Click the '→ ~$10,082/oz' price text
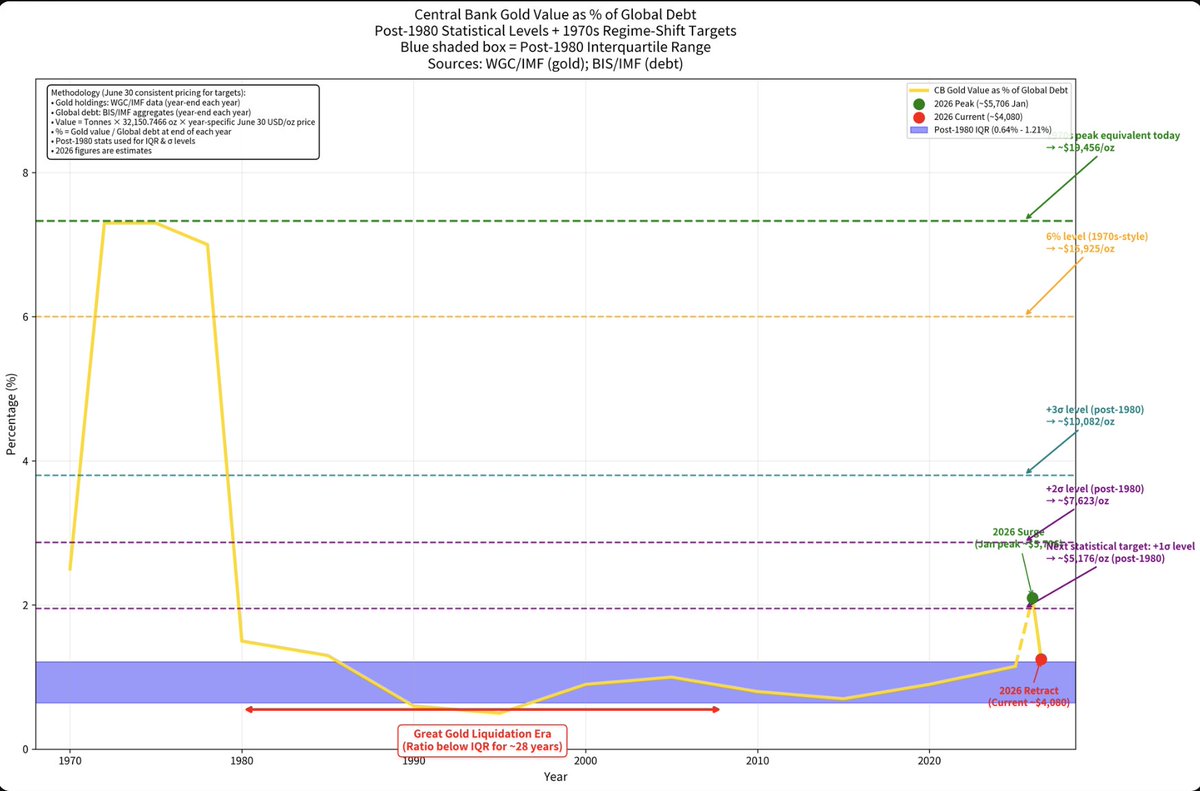The height and width of the screenshot is (791, 1200). point(1081,422)
